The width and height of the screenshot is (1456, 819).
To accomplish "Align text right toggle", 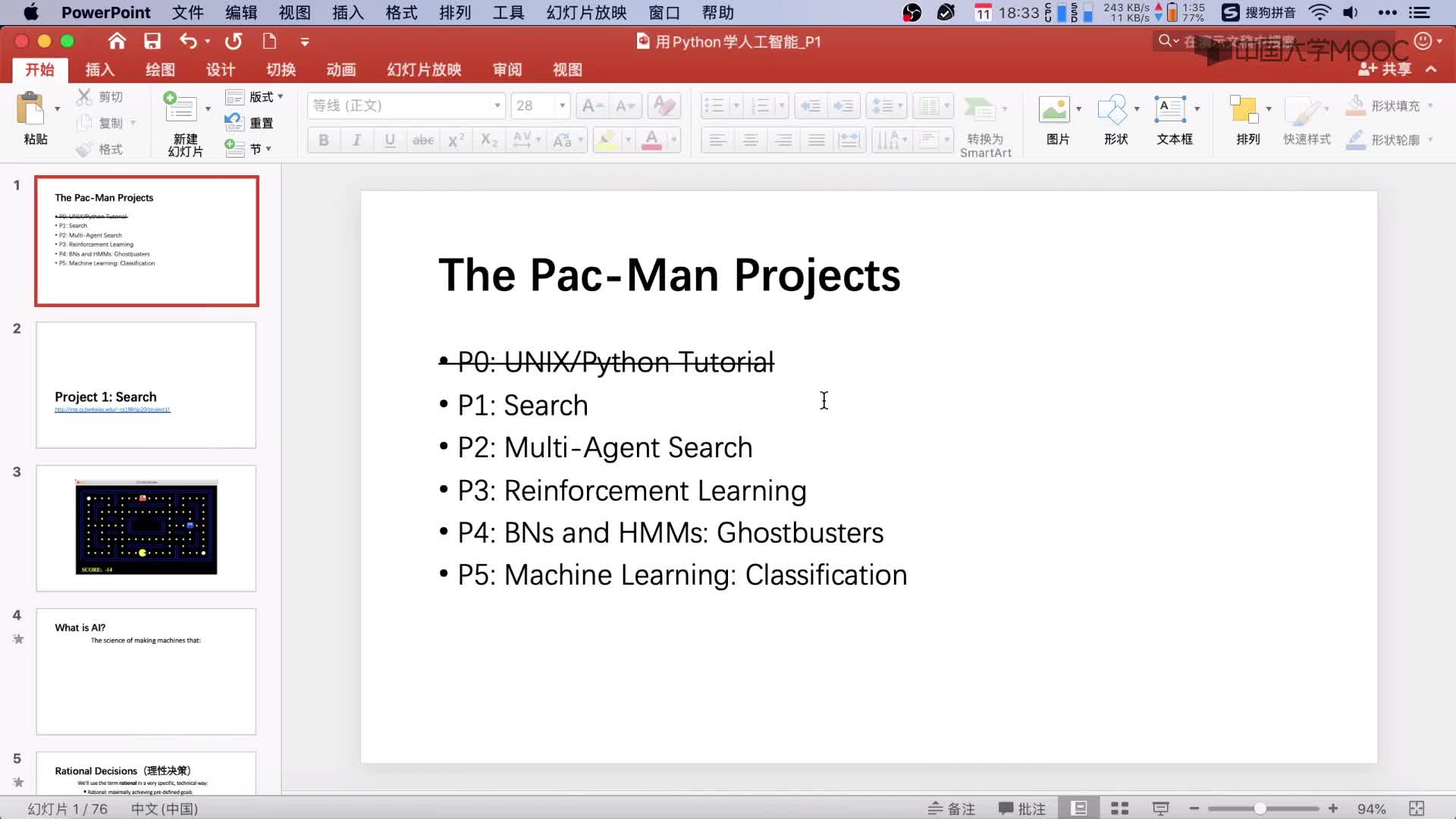I will pyautogui.click(x=783, y=140).
